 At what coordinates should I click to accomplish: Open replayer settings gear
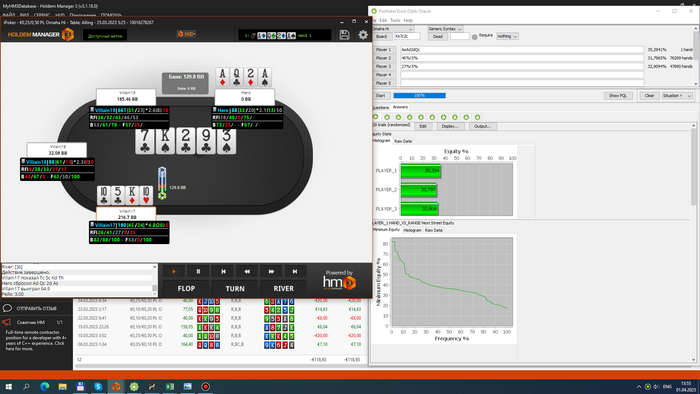tap(363, 35)
